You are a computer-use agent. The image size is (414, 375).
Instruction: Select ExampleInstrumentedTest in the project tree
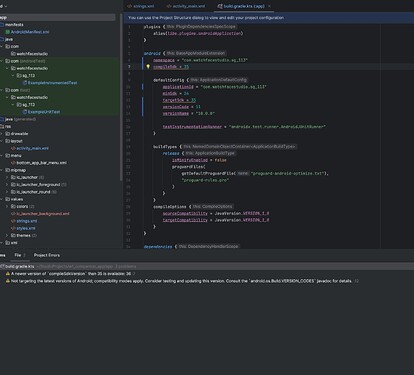pos(53,83)
